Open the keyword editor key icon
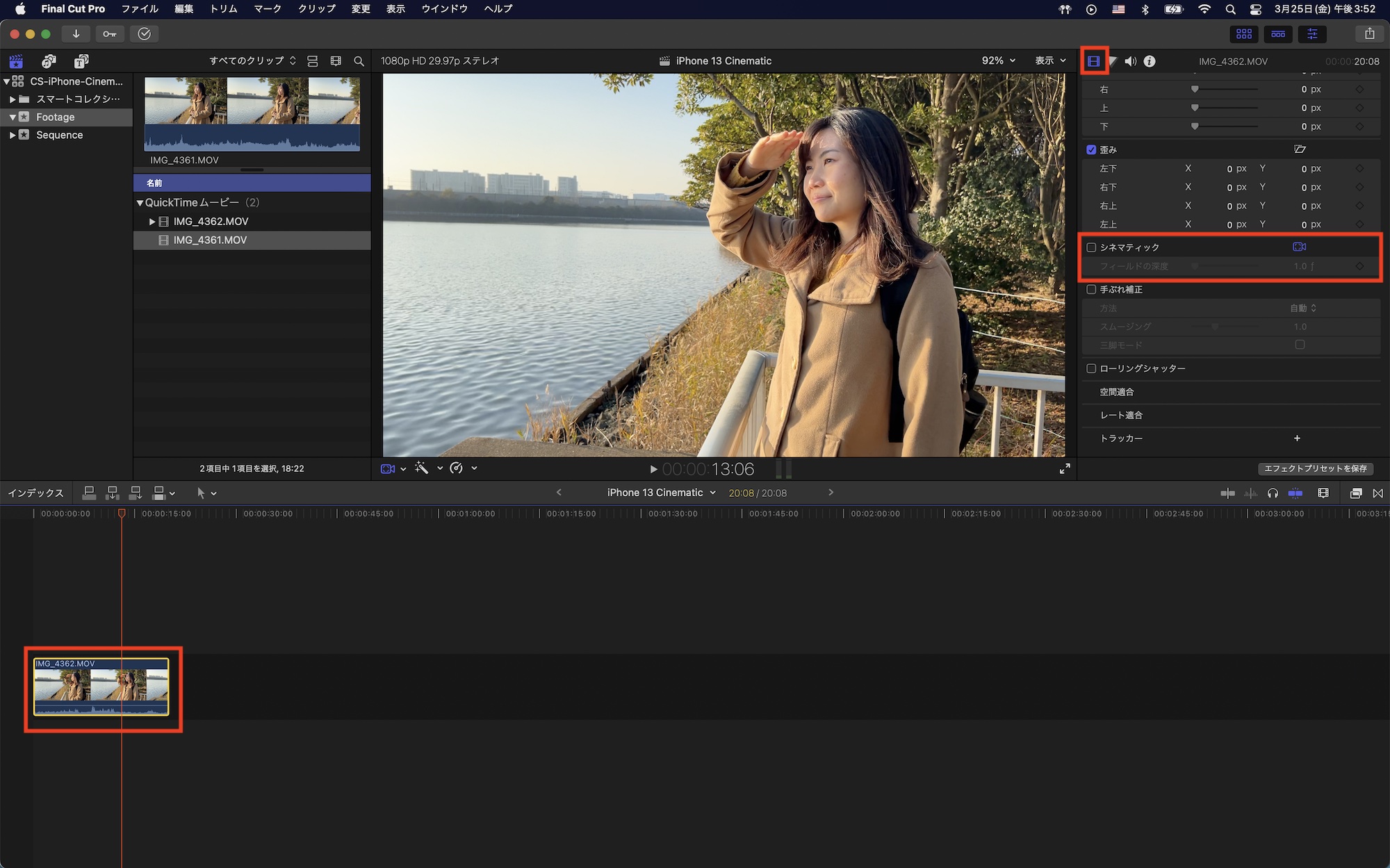Image resolution: width=1390 pixels, height=868 pixels. 110,34
